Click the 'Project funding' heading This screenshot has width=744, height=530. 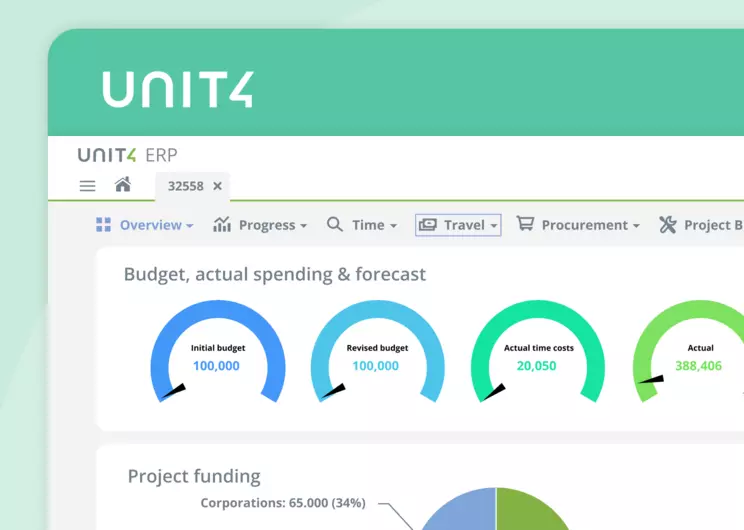[194, 476]
